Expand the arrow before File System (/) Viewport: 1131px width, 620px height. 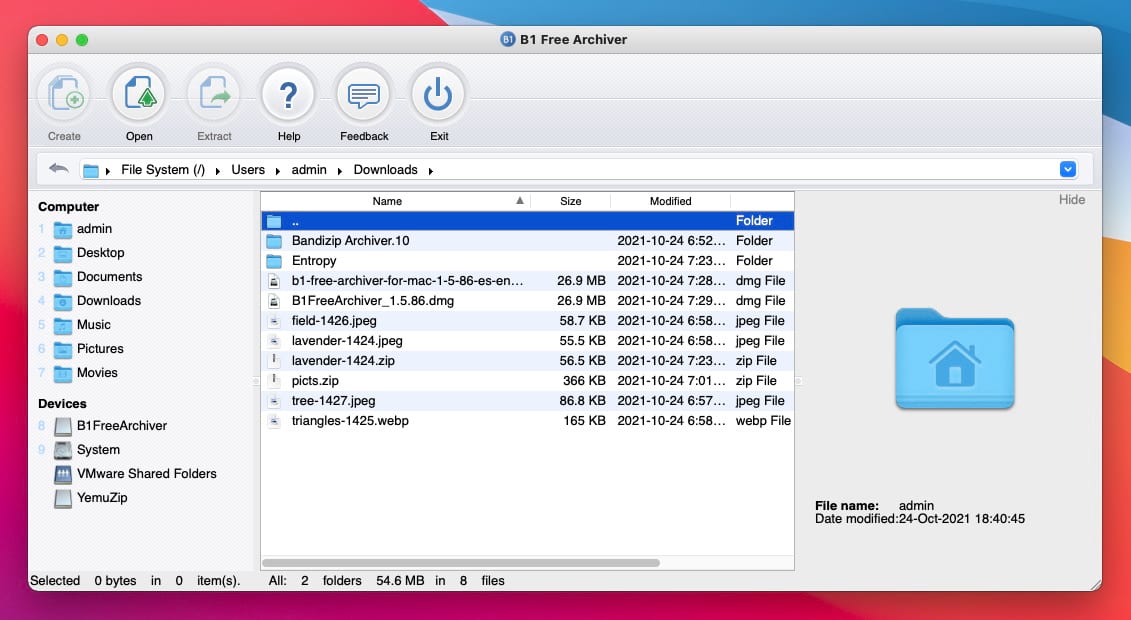tap(108, 171)
